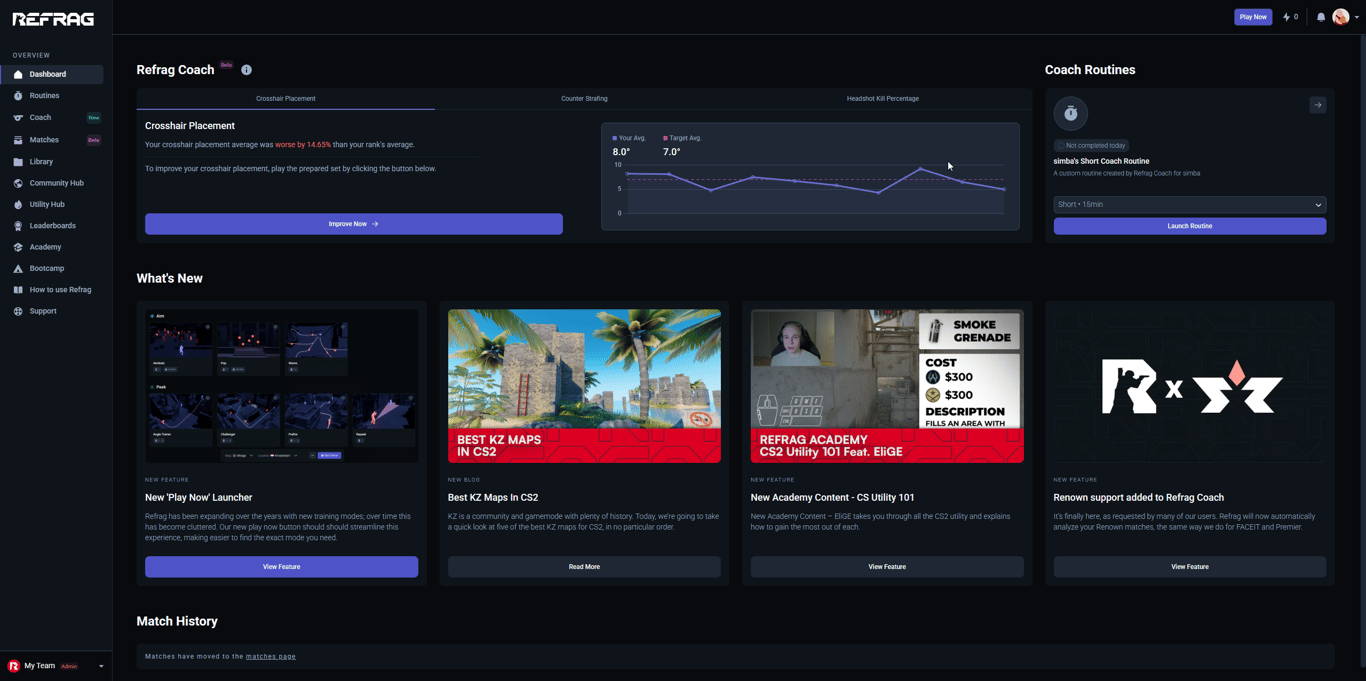The image size is (1366, 681).
Task: Click the Community Hub globe icon
Action: (x=18, y=183)
